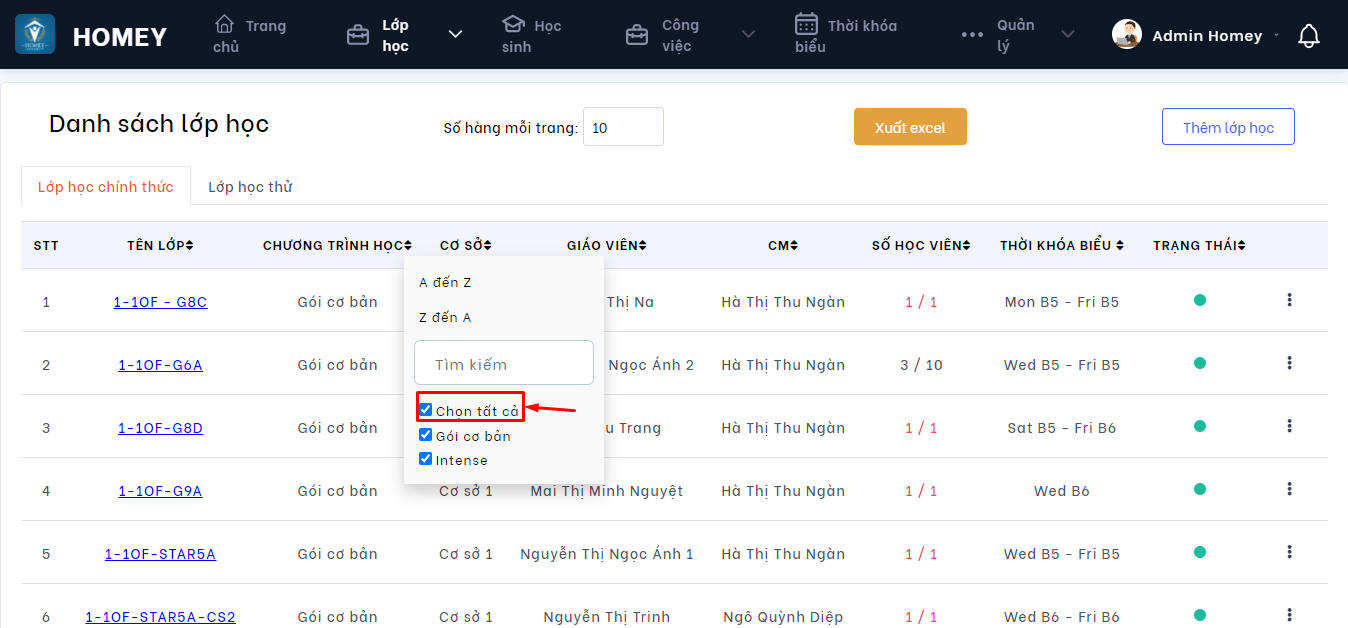Click the HOMEY logo icon
Screen dimensions: 1348x628
[x=35, y=35]
